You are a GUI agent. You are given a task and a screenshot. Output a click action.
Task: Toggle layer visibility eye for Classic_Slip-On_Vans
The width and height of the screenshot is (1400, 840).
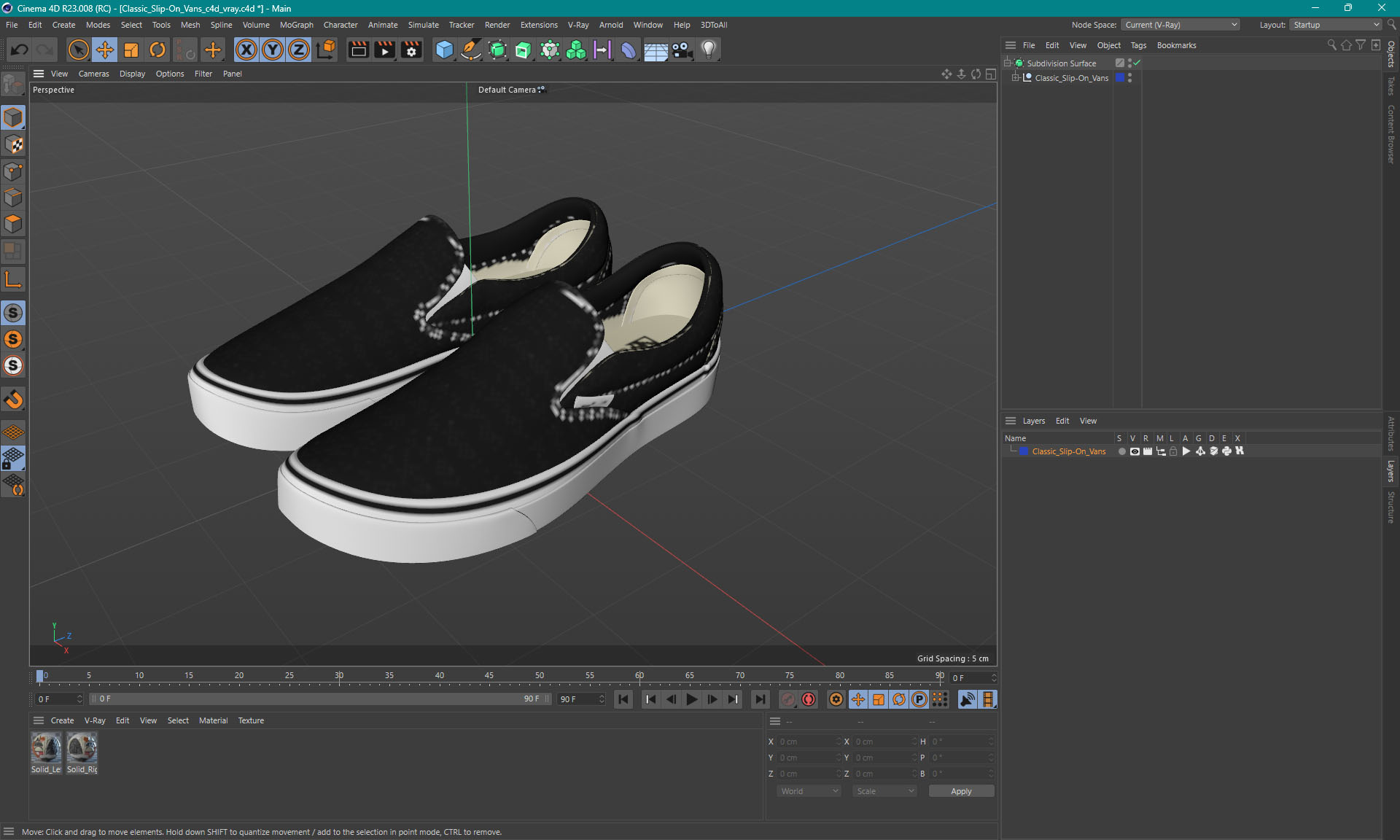point(1135,451)
